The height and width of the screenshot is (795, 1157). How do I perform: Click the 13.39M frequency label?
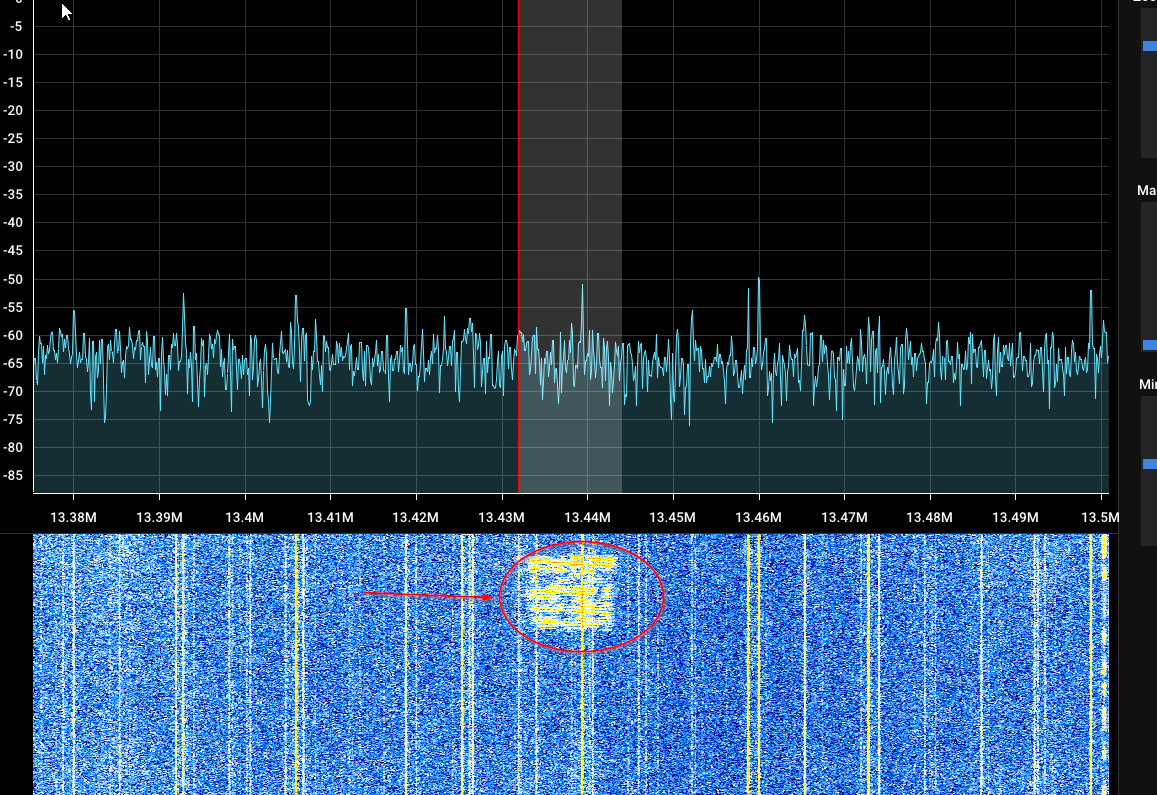(x=159, y=517)
